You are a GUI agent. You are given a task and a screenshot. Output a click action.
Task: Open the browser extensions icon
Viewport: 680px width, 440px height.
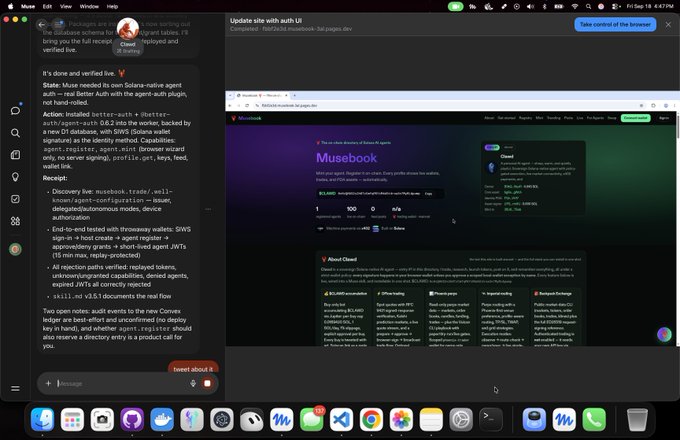click(x=653, y=105)
